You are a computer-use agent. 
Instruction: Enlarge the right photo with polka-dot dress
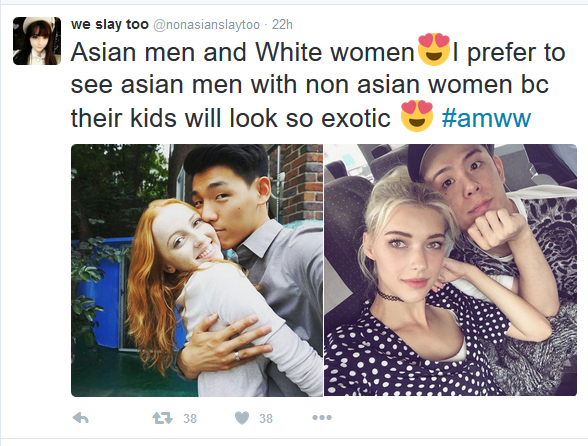[x=450, y=270]
